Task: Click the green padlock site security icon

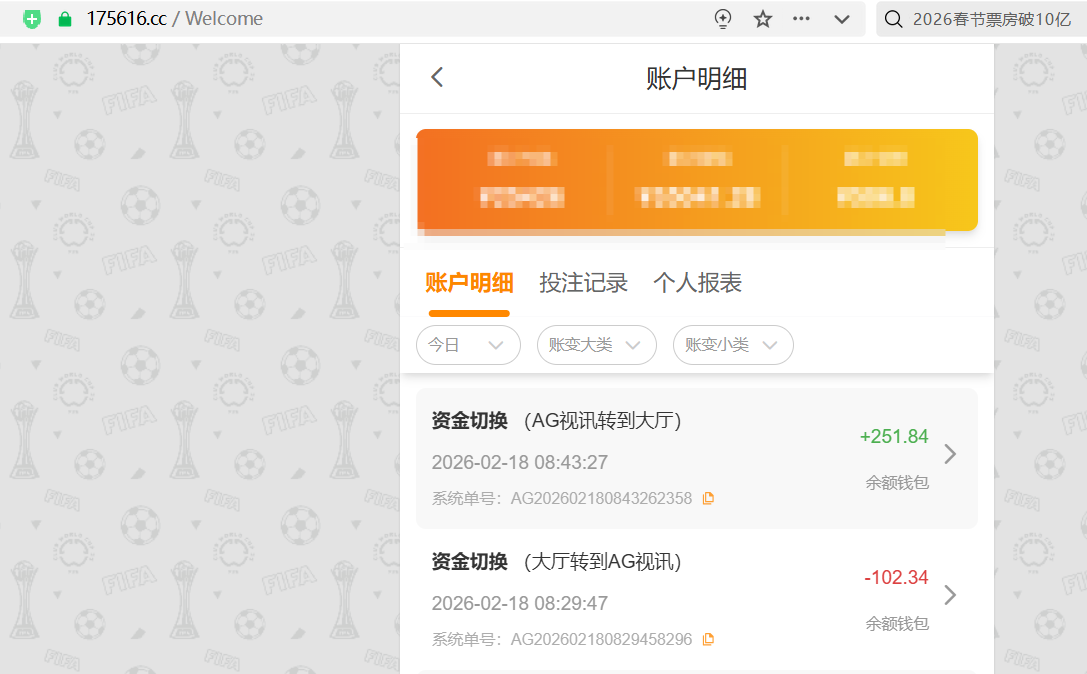Action: 65,19
